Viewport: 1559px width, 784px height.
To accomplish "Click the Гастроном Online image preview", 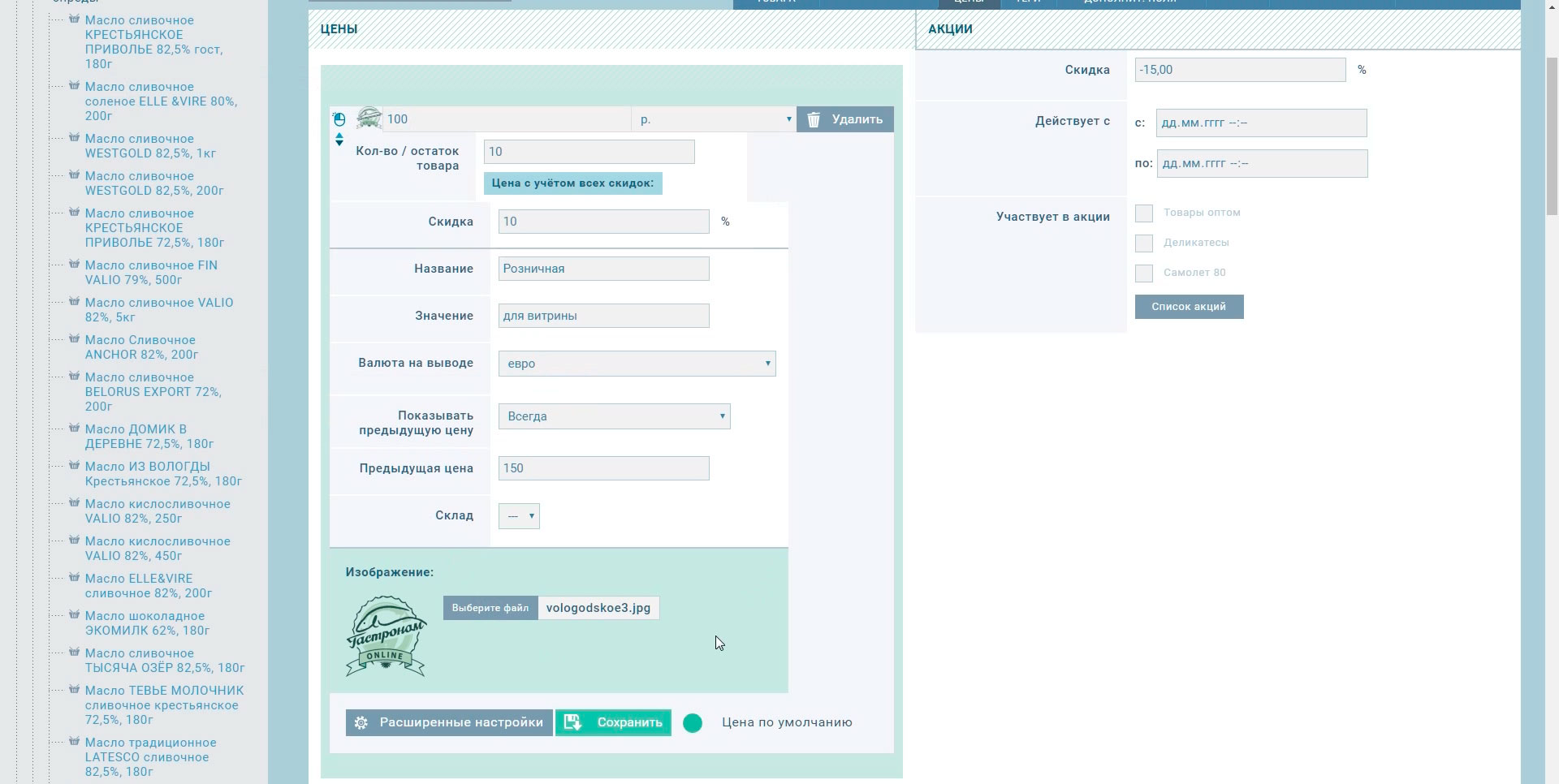I will [387, 636].
